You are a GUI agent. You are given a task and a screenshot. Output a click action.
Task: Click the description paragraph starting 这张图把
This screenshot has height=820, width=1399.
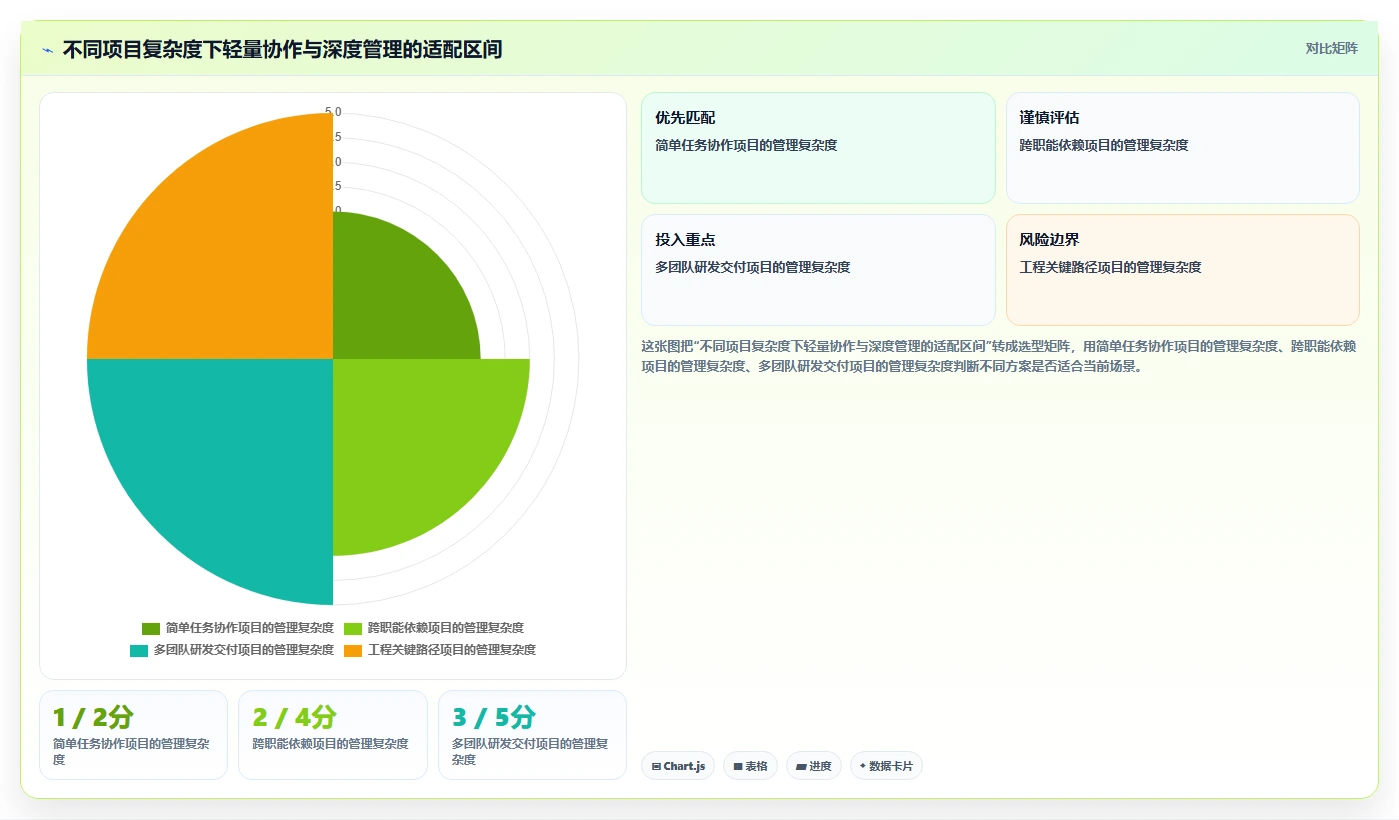998,356
